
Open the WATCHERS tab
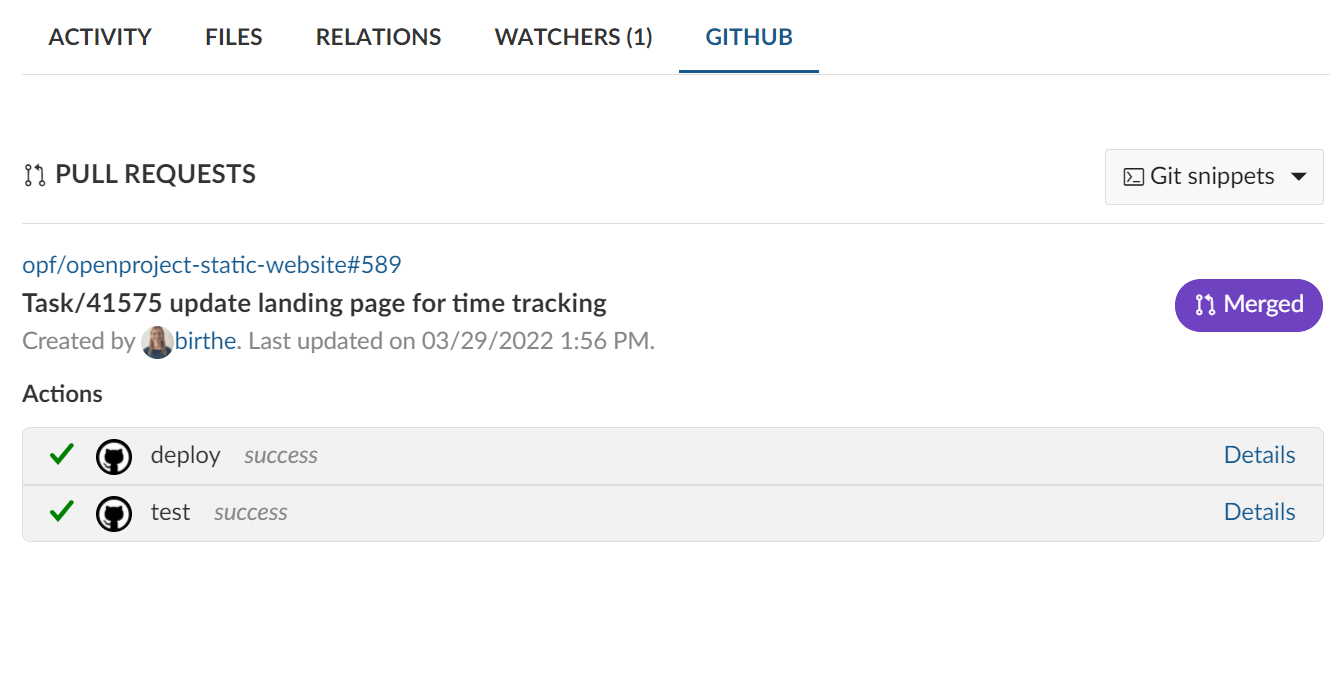coord(573,37)
